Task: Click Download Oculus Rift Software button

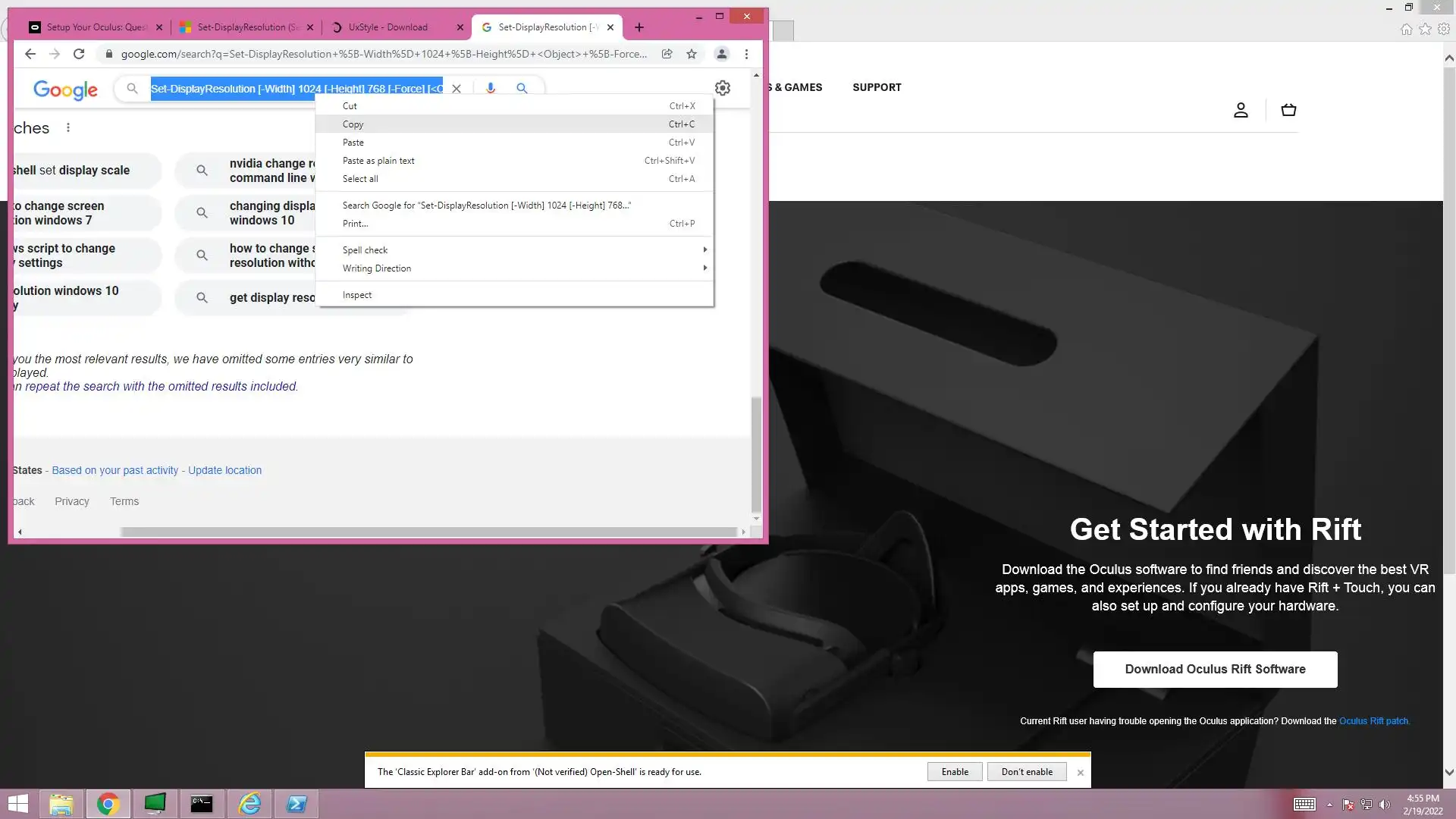Action: (x=1215, y=669)
